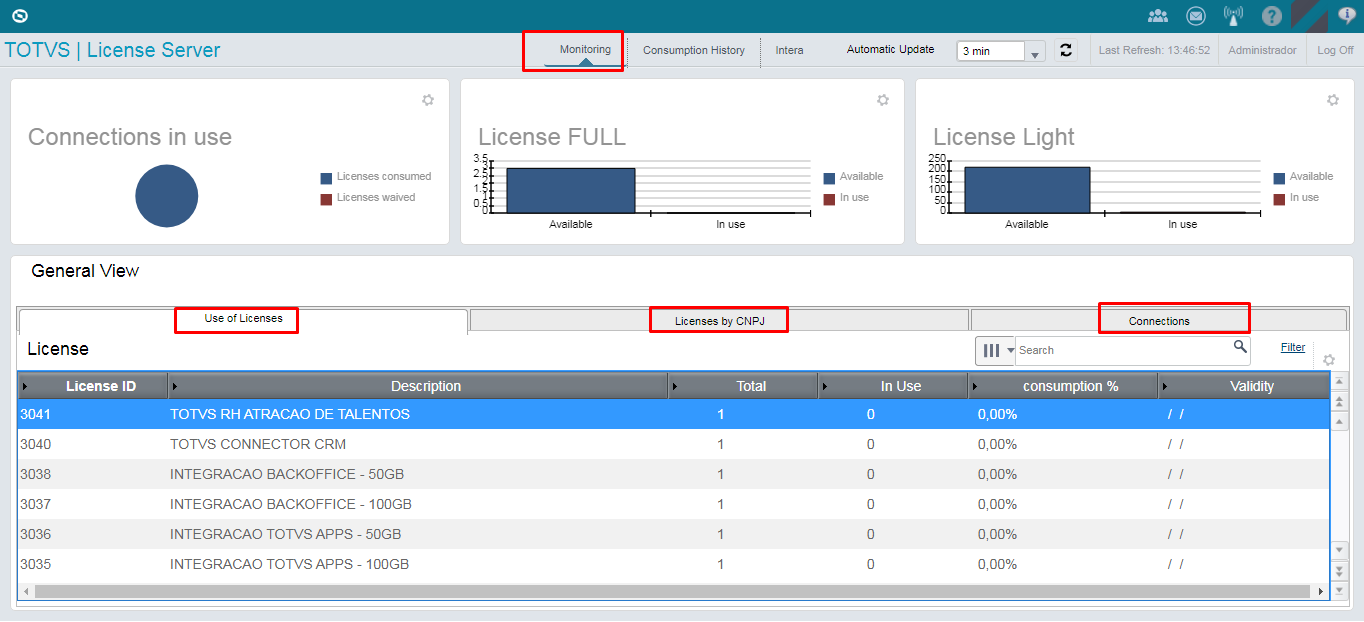Select row TOTVS RH ATRACAO DE TALENTOS
The height and width of the screenshot is (622, 1364).
(x=673, y=414)
